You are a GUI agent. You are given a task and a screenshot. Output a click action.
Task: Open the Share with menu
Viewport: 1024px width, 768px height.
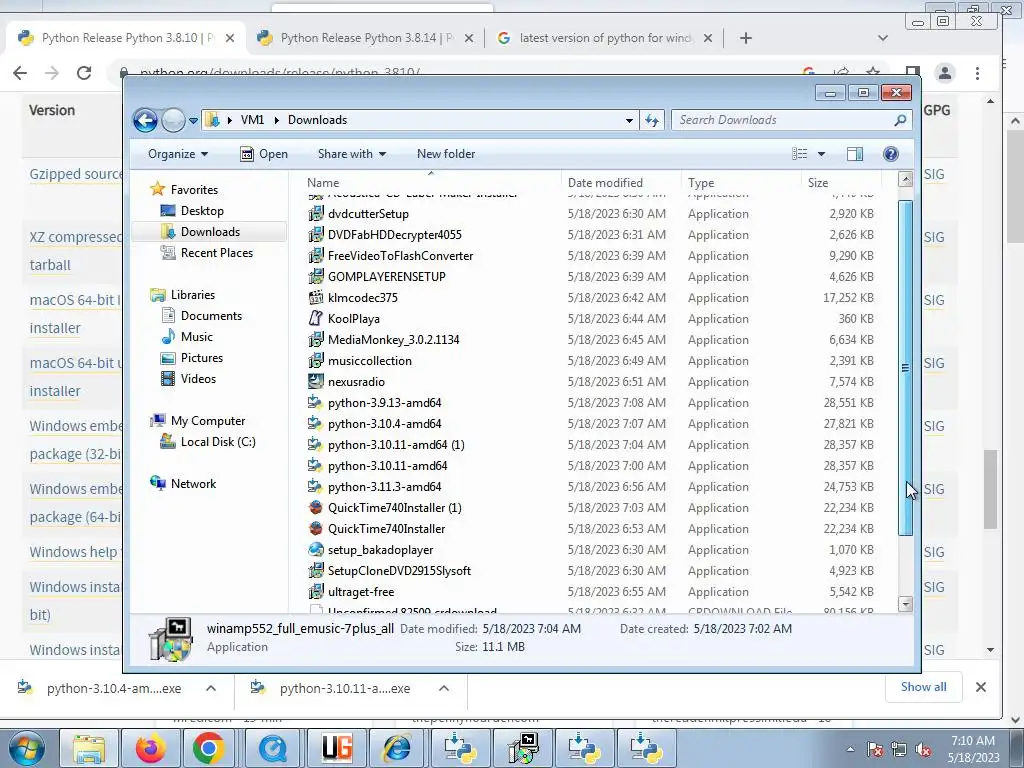tap(351, 154)
